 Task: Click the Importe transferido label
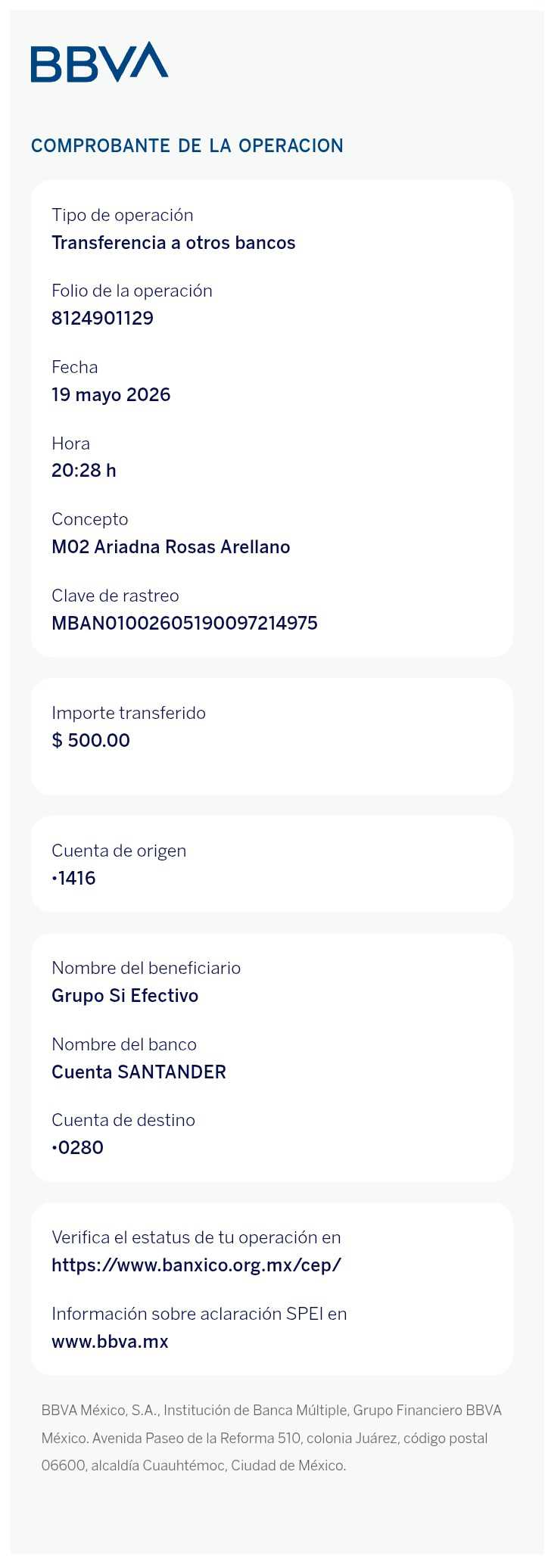[129, 713]
